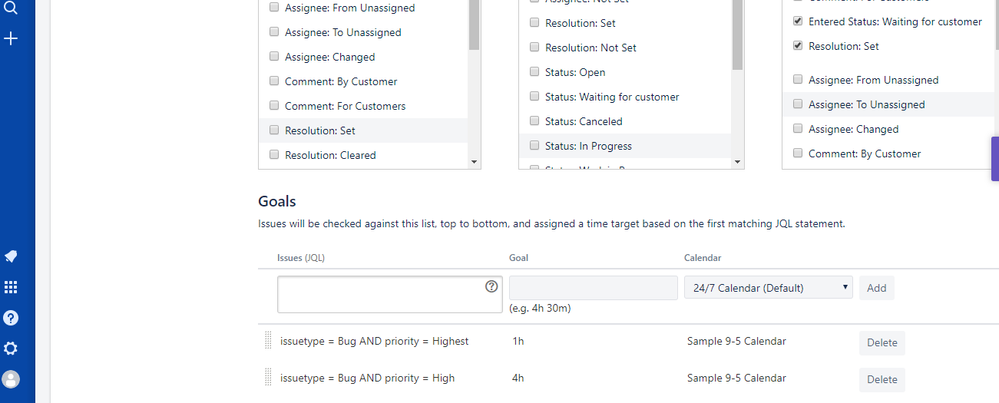Image resolution: width=999 pixels, height=403 pixels.
Task: Open the 24/7 Calendar dropdown
Action: [x=768, y=288]
